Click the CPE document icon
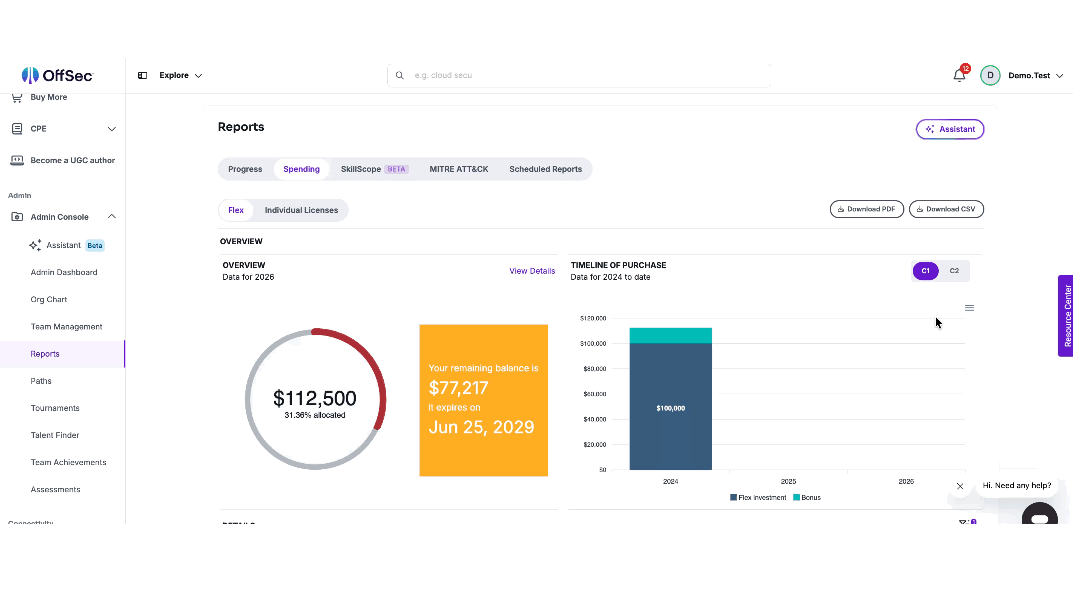1080x608 pixels. [x=17, y=129]
